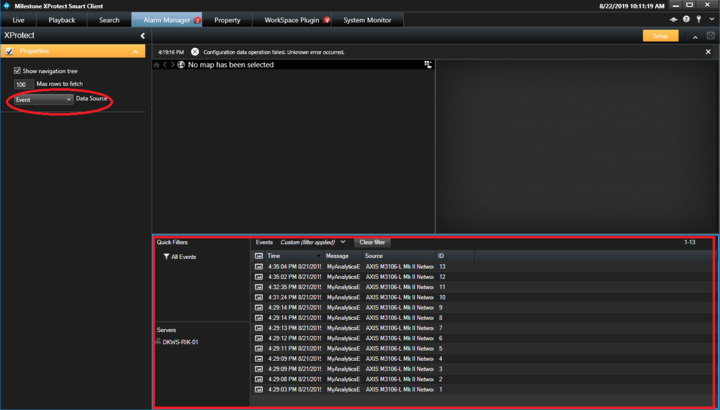Click the All Events filter funnel icon

tap(166, 257)
